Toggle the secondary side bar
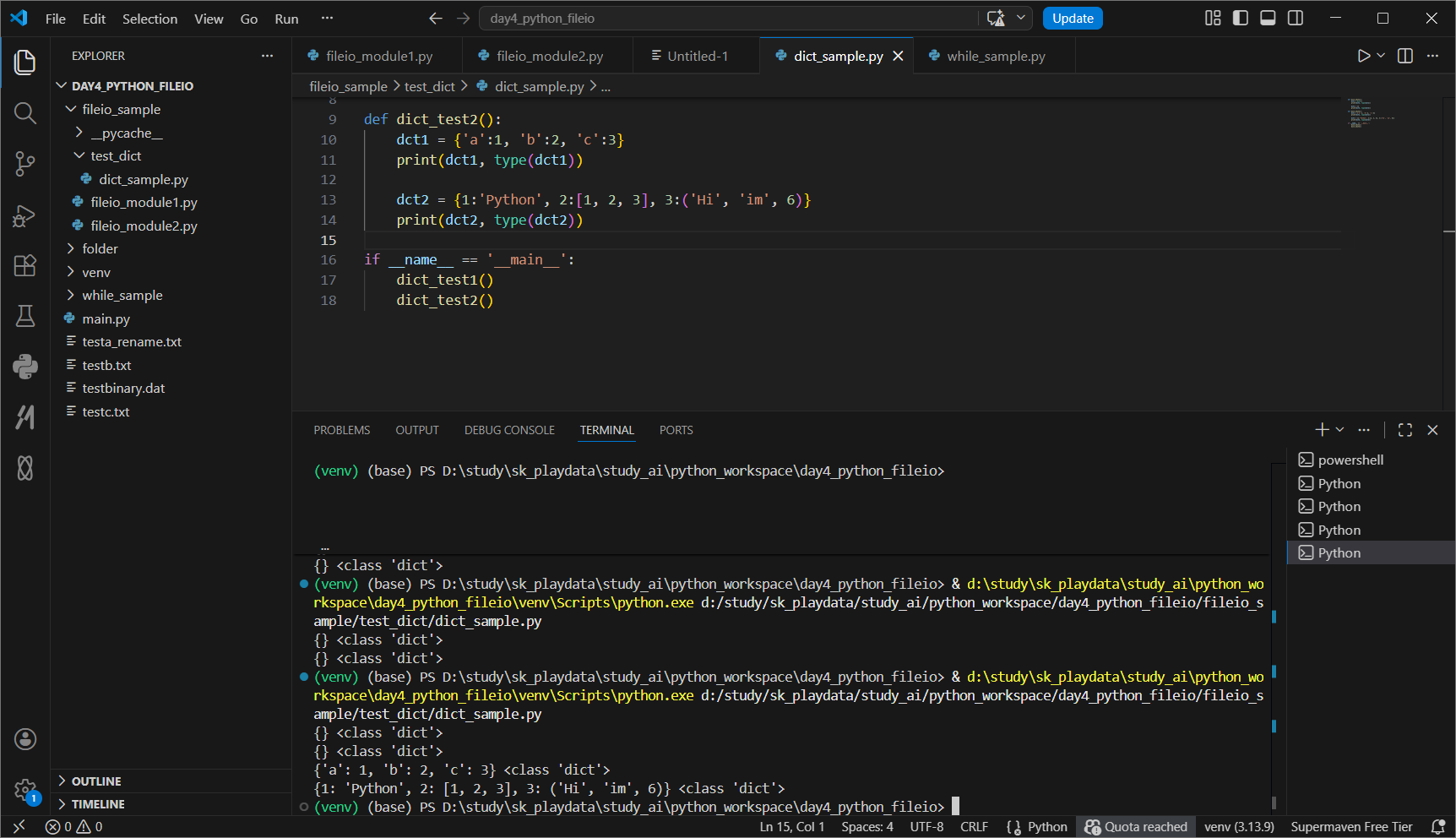Viewport: 1456px width, 838px height. [x=1296, y=18]
